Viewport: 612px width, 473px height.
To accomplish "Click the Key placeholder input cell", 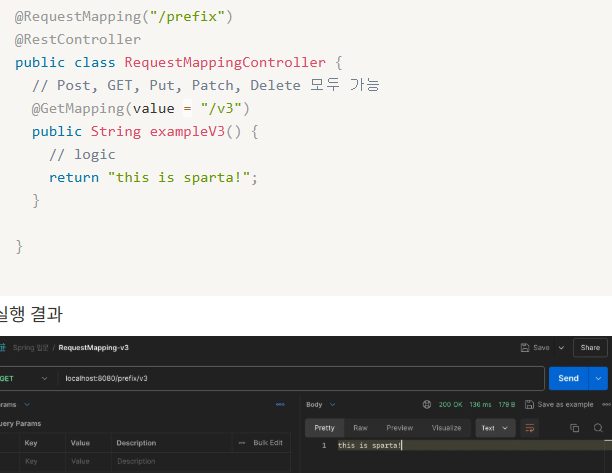I will (x=43, y=461).
